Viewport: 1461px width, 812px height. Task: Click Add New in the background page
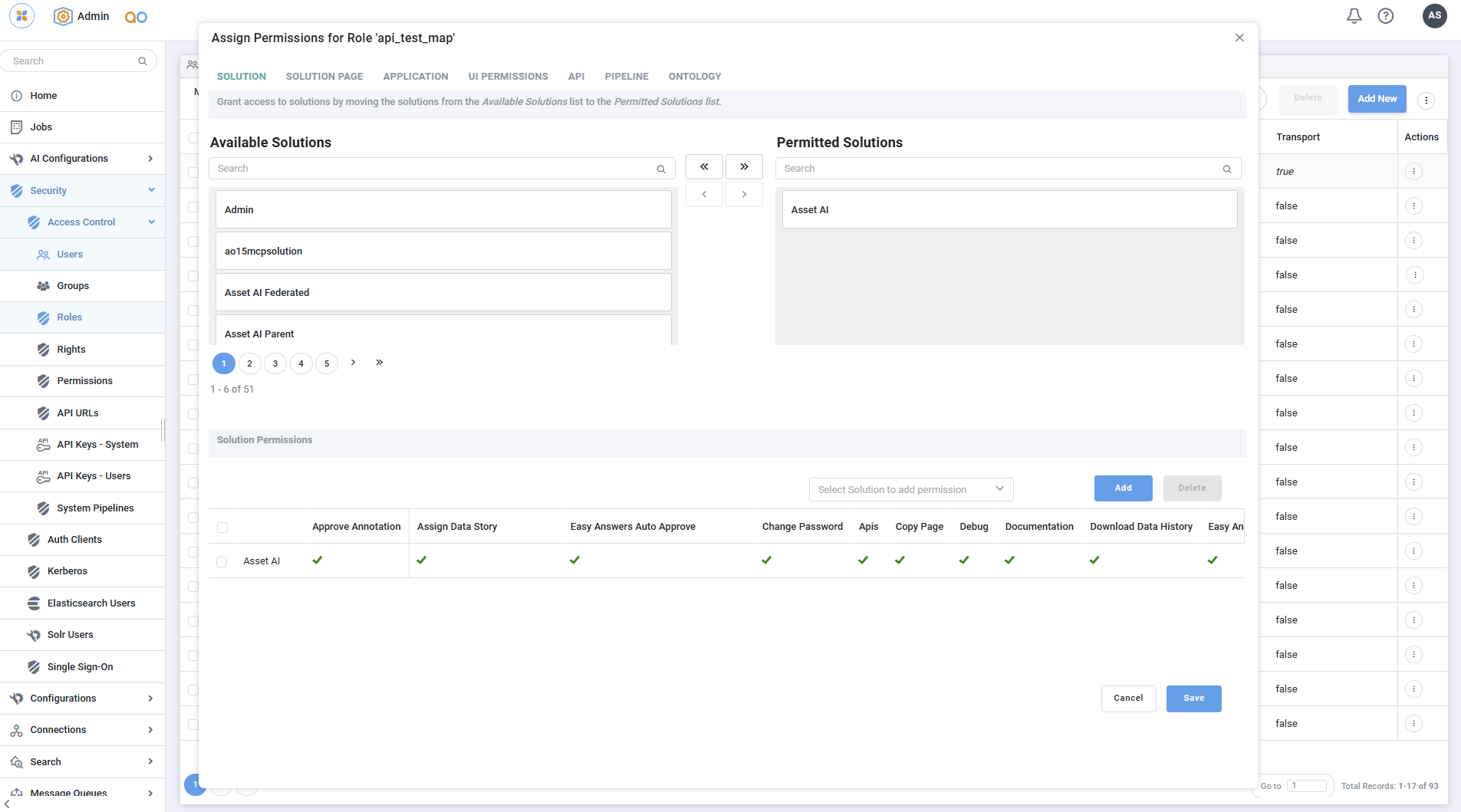coord(1377,99)
